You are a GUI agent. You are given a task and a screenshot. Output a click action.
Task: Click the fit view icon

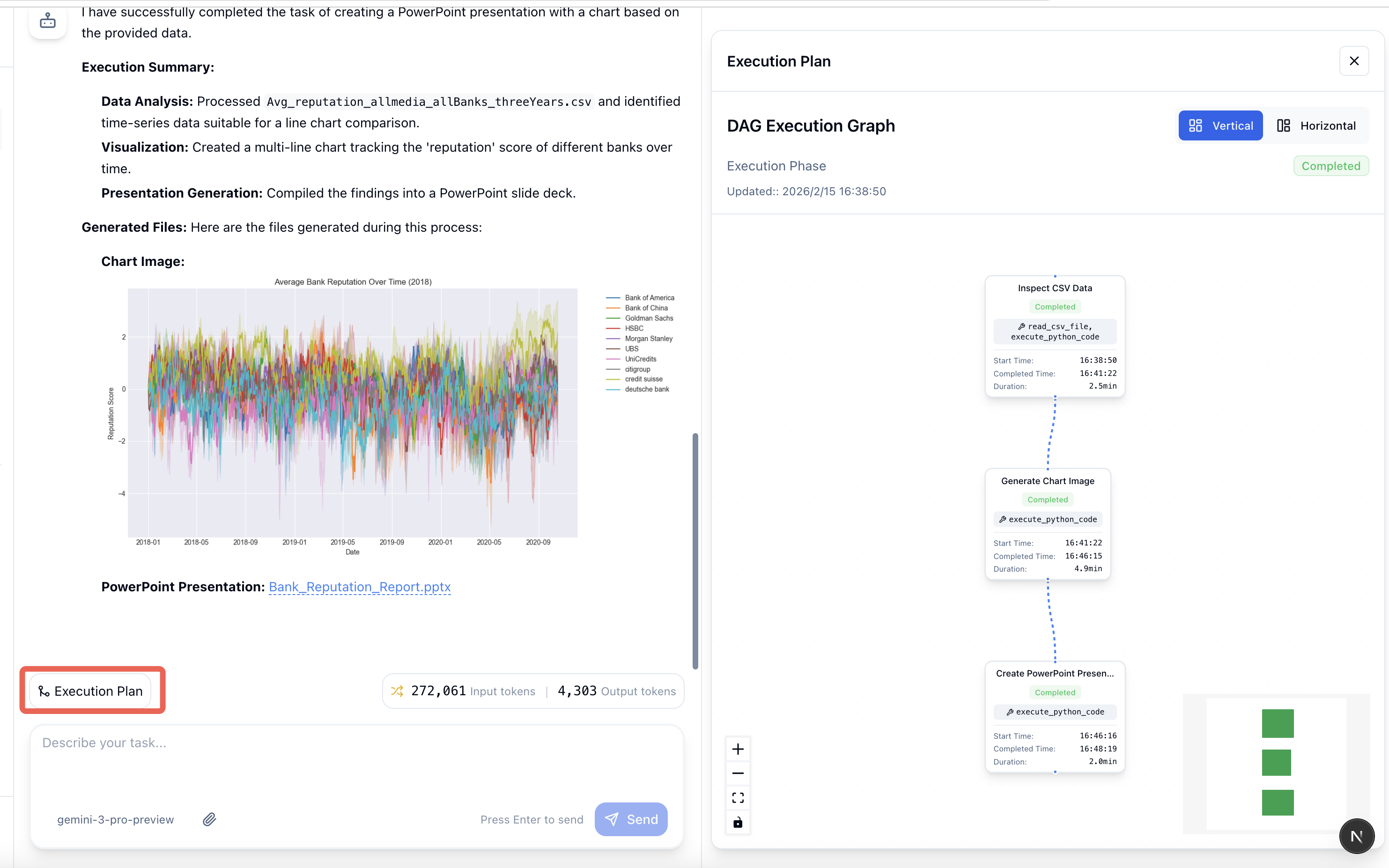738,798
